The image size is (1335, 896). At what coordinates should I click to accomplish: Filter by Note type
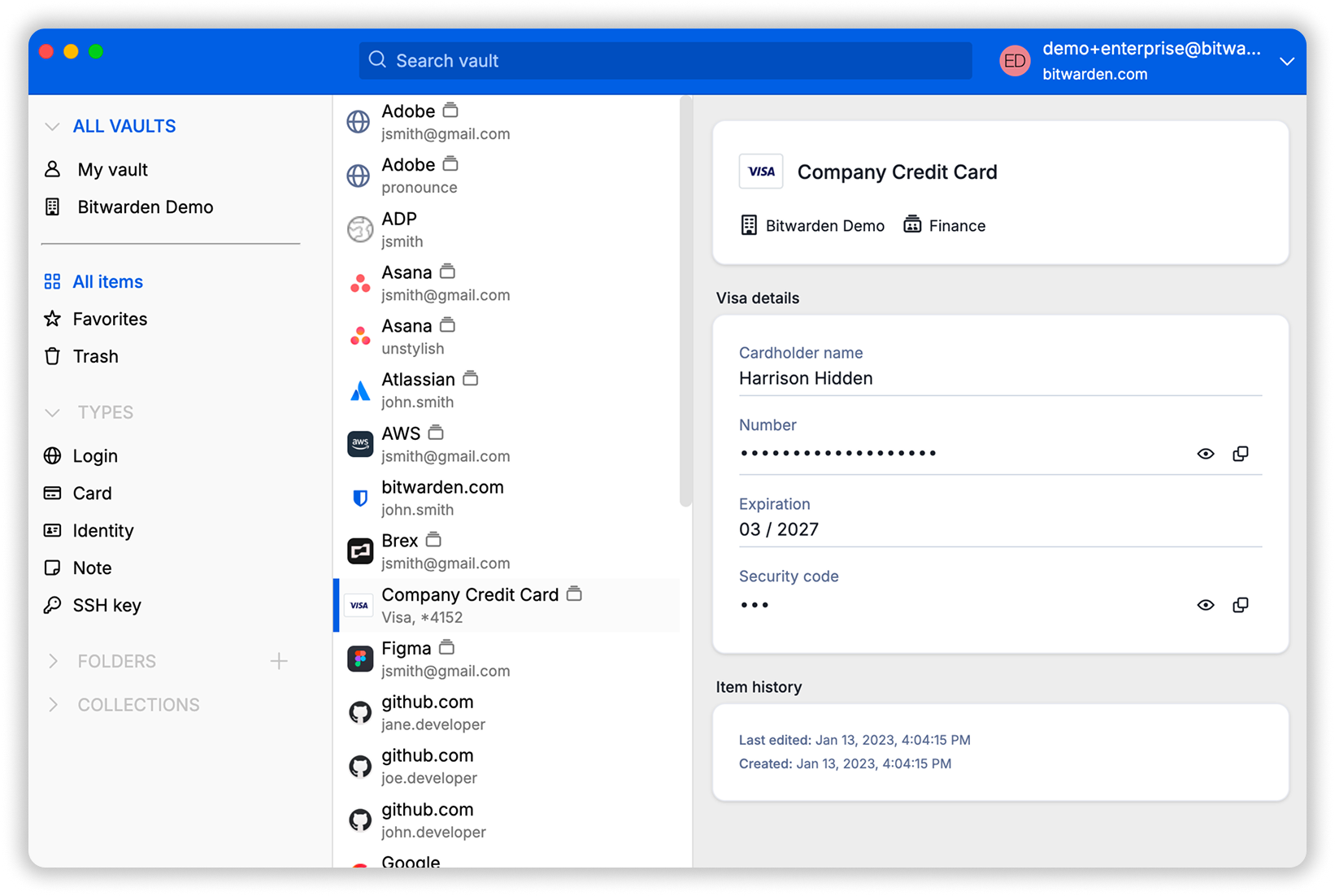pos(92,568)
